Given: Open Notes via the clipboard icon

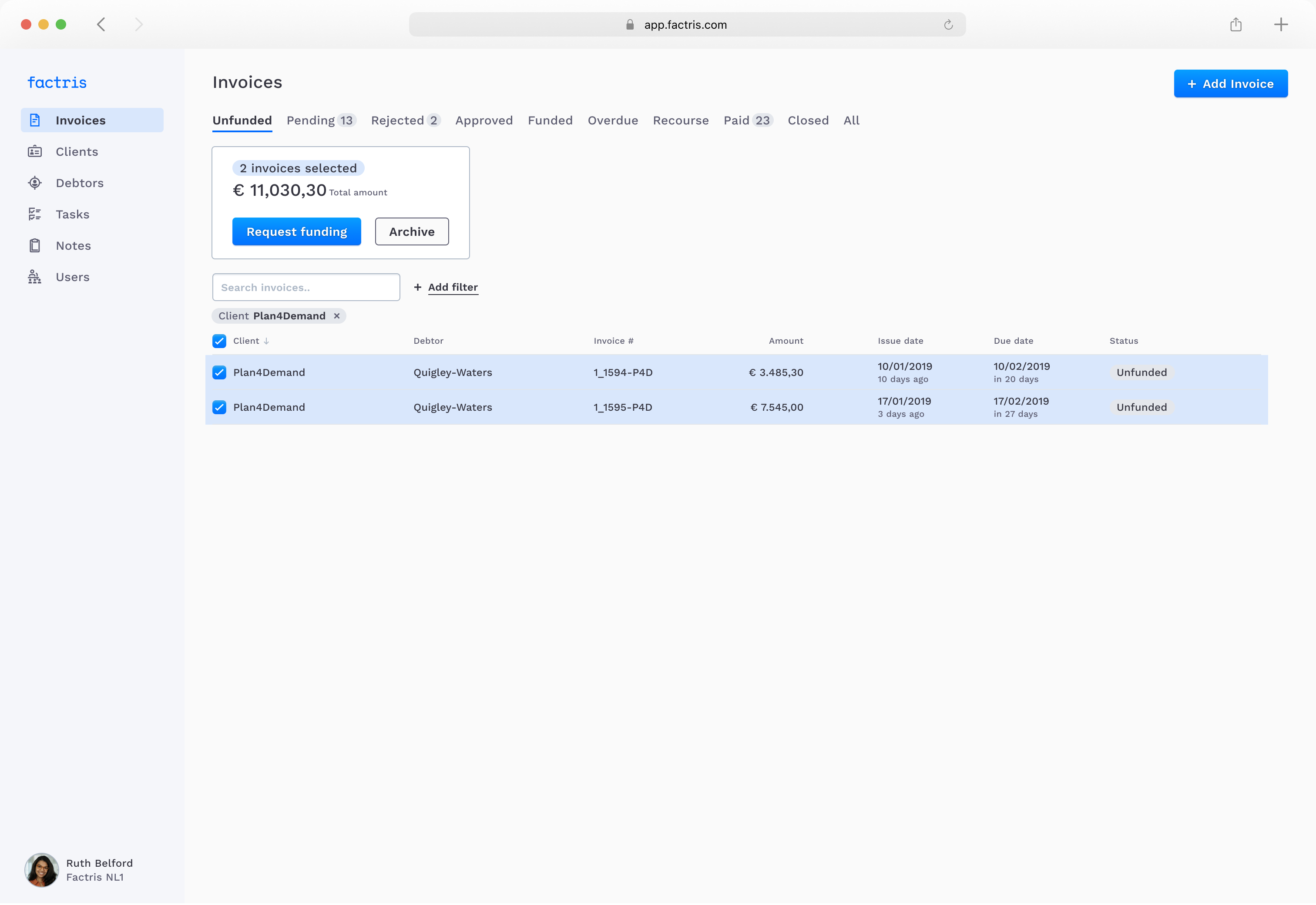Looking at the screenshot, I should click(x=34, y=245).
